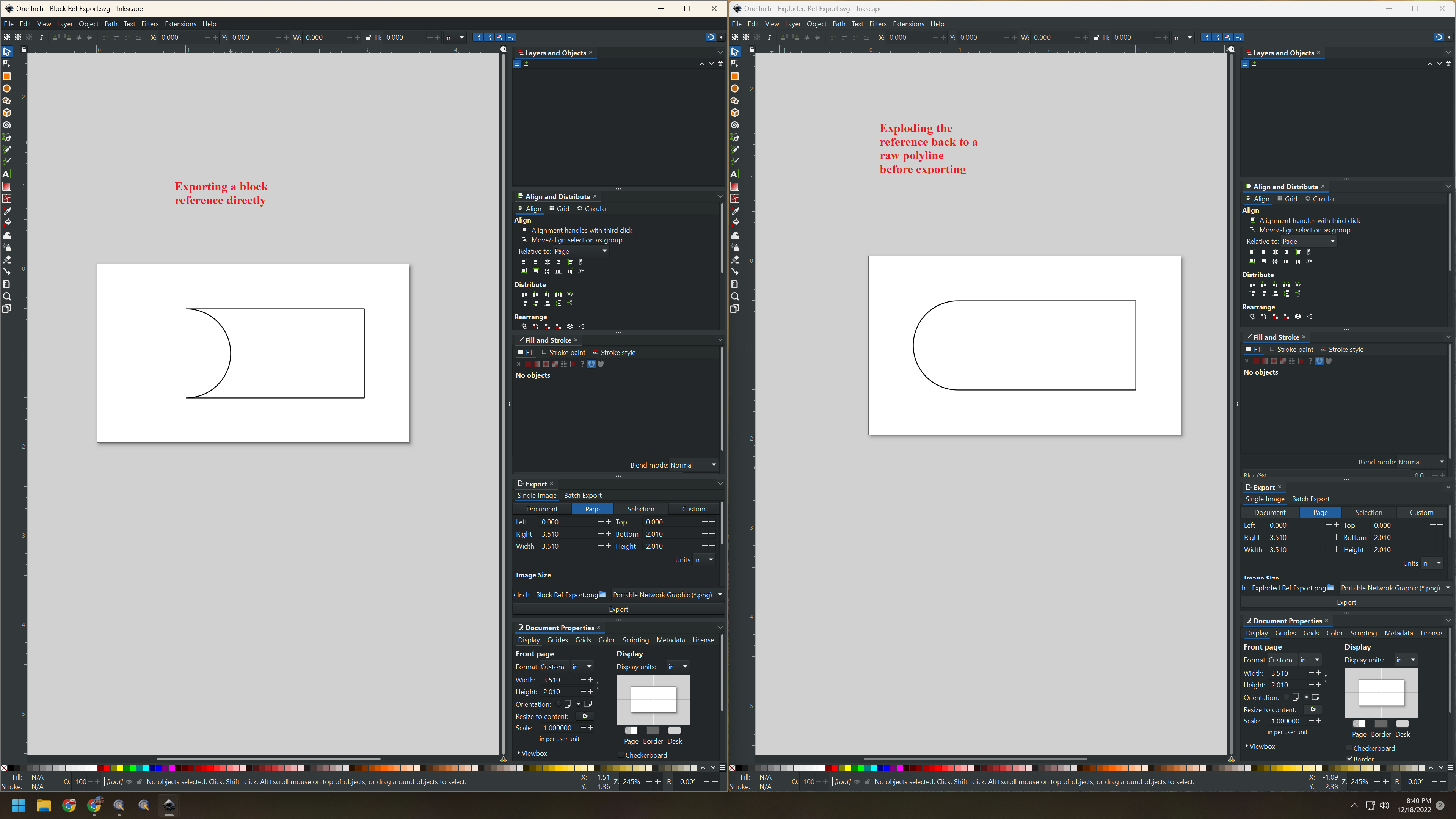Switch to Batch Export tab in right window
The width and height of the screenshot is (1456, 819).
[1310, 499]
